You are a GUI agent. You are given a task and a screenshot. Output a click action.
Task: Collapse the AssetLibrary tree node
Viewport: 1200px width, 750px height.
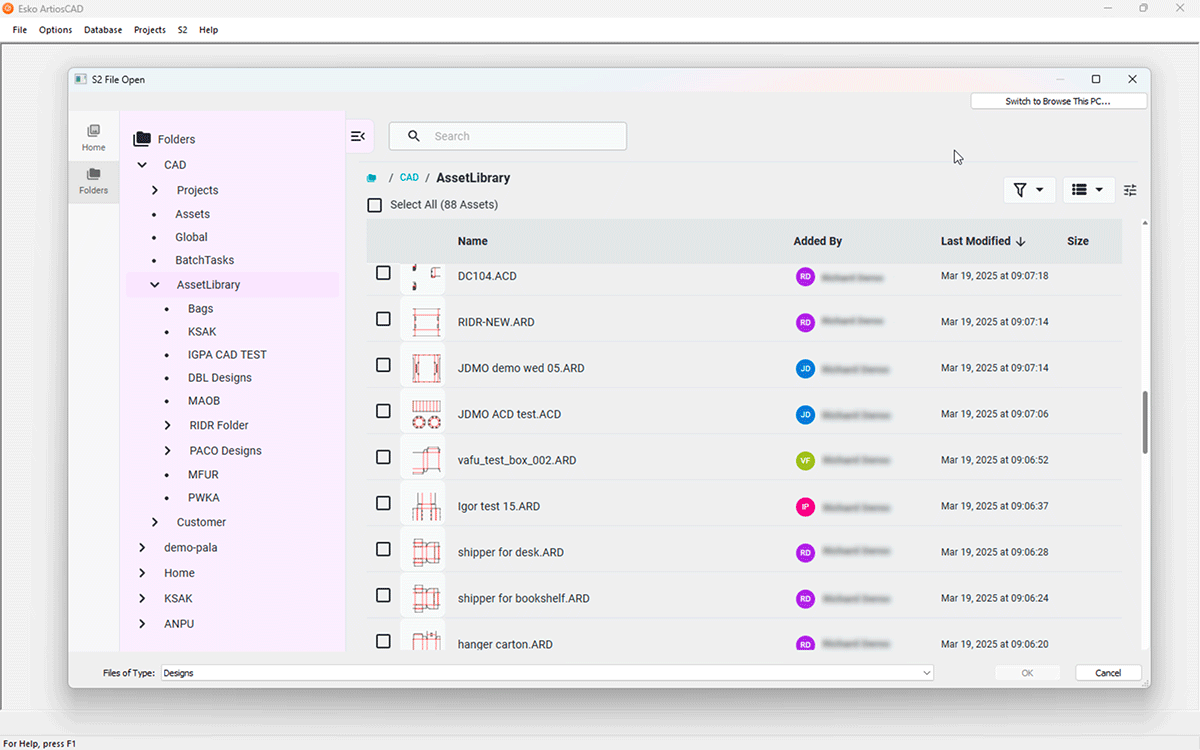[155, 285]
